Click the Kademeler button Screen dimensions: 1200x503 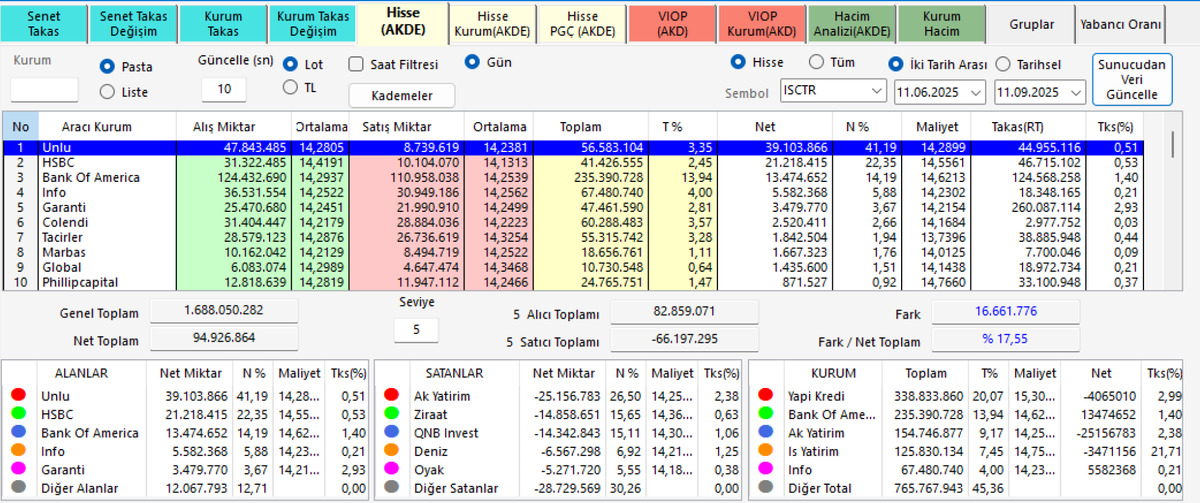401,96
